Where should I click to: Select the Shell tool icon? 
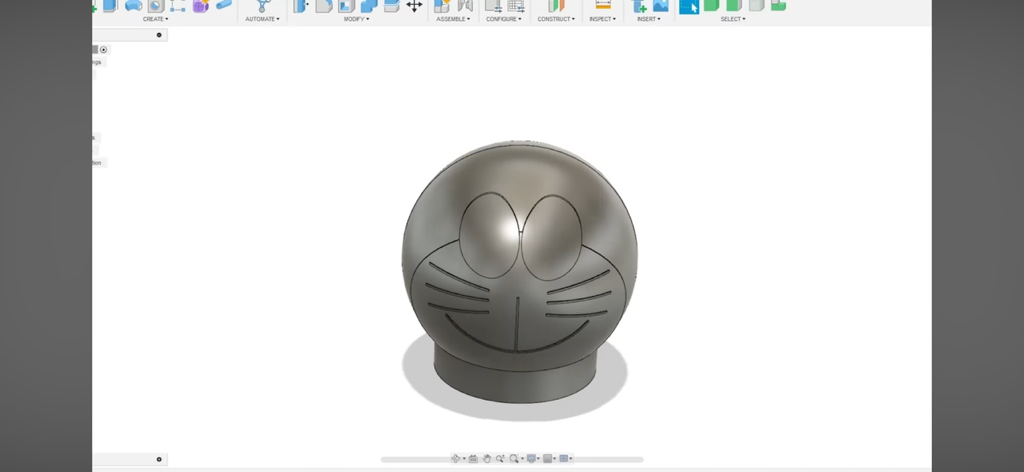(x=347, y=5)
